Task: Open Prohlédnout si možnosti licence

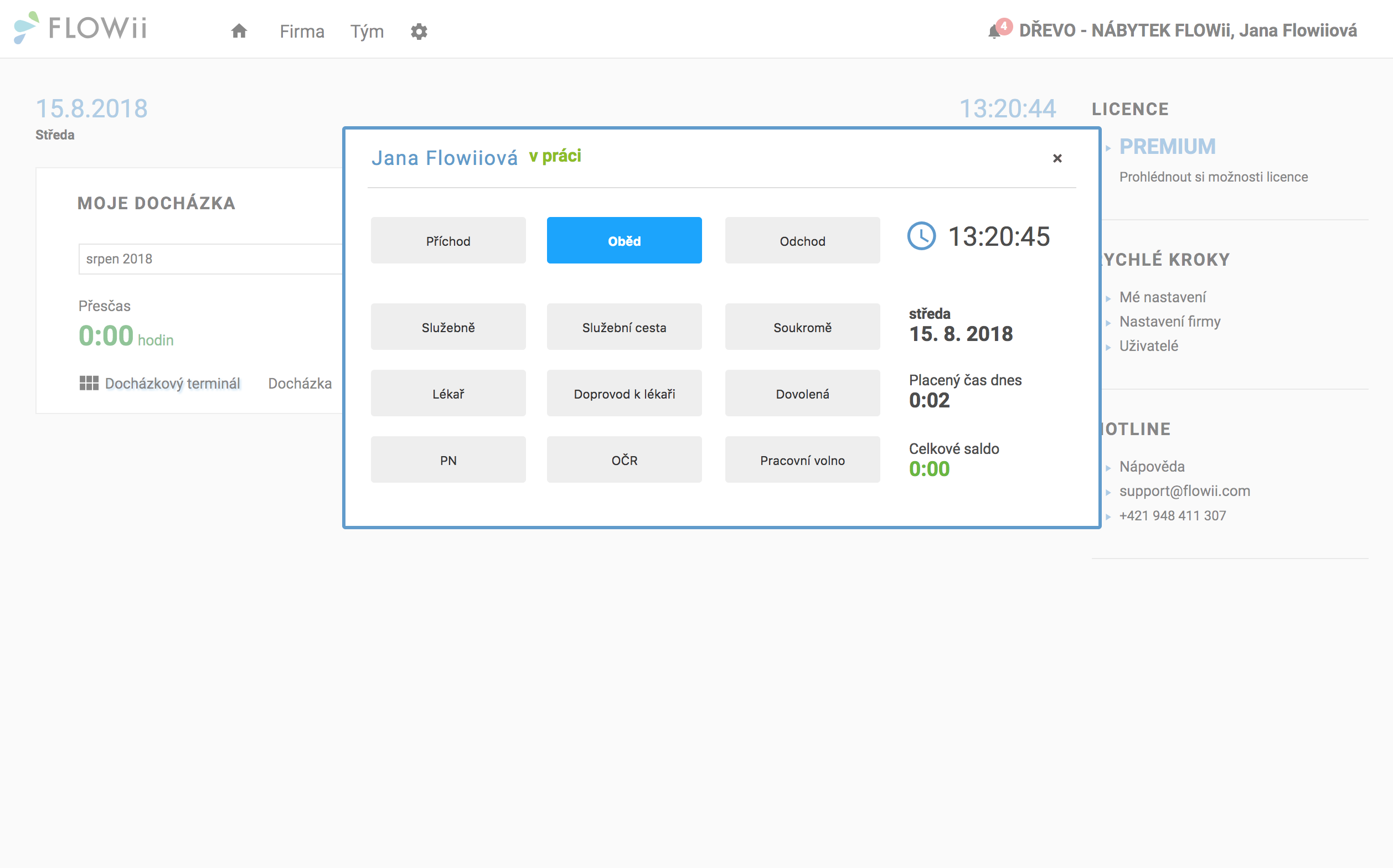Action: click(1213, 177)
